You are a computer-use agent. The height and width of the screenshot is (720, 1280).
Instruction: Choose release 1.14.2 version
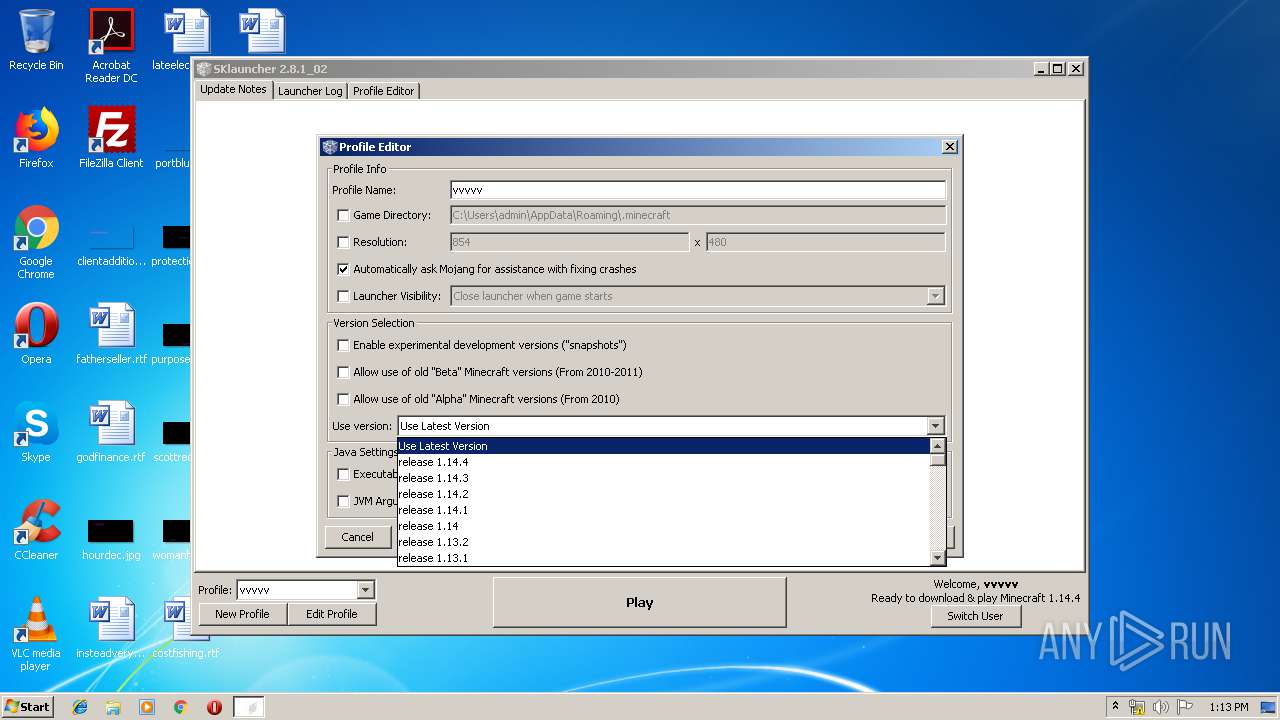[663, 494]
